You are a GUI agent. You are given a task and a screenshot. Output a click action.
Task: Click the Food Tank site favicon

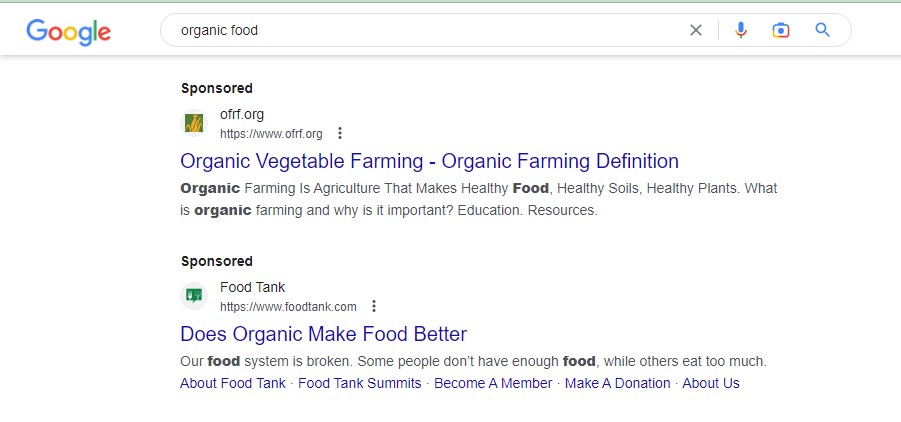point(194,296)
